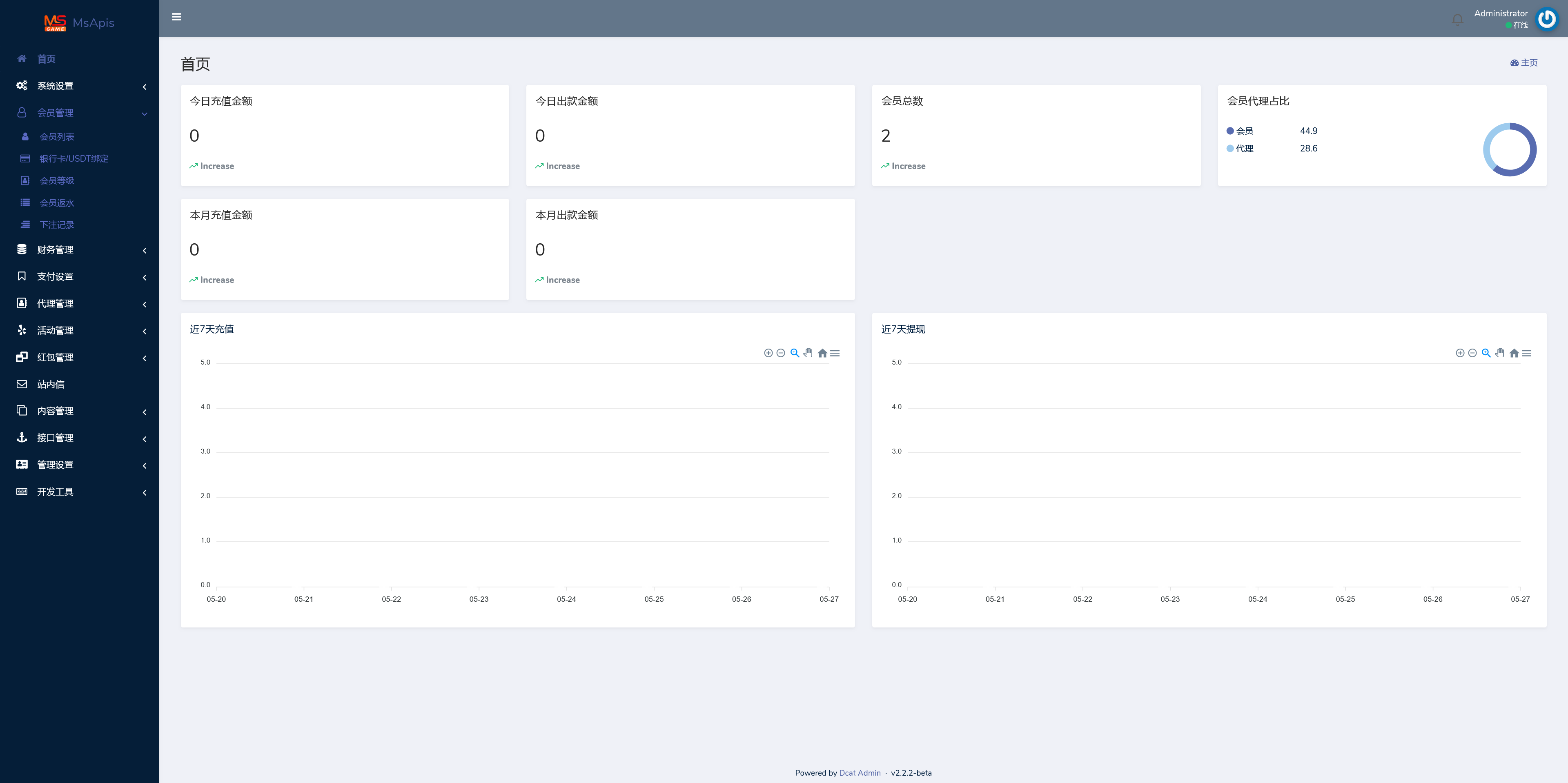Open the Dcat Admin footer link
Viewport: 1568px width, 783px height.
[x=860, y=773]
